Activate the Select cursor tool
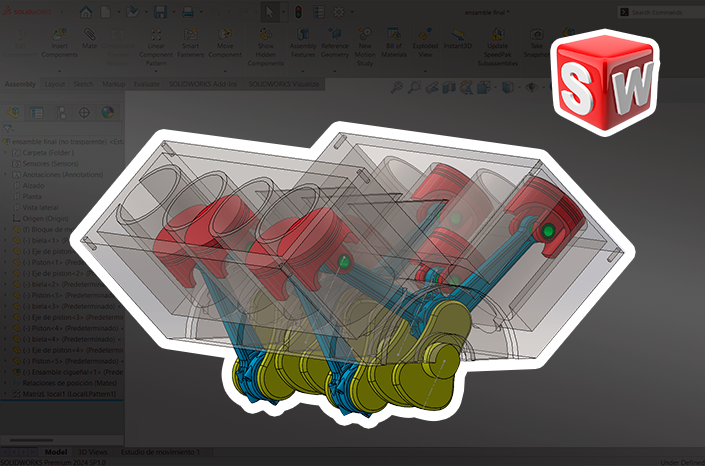705x466 pixels. pyautogui.click(x=269, y=12)
